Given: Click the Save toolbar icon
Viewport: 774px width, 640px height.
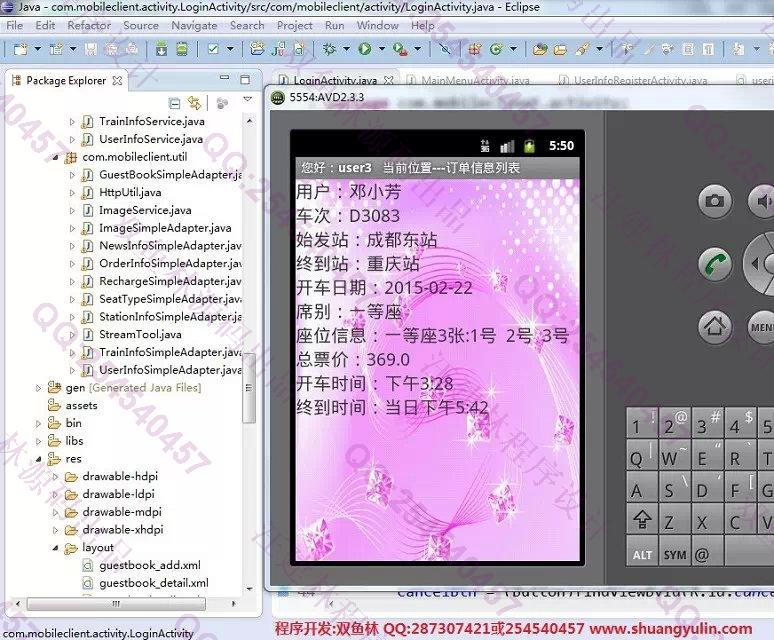Looking at the screenshot, I should (91, 49).
